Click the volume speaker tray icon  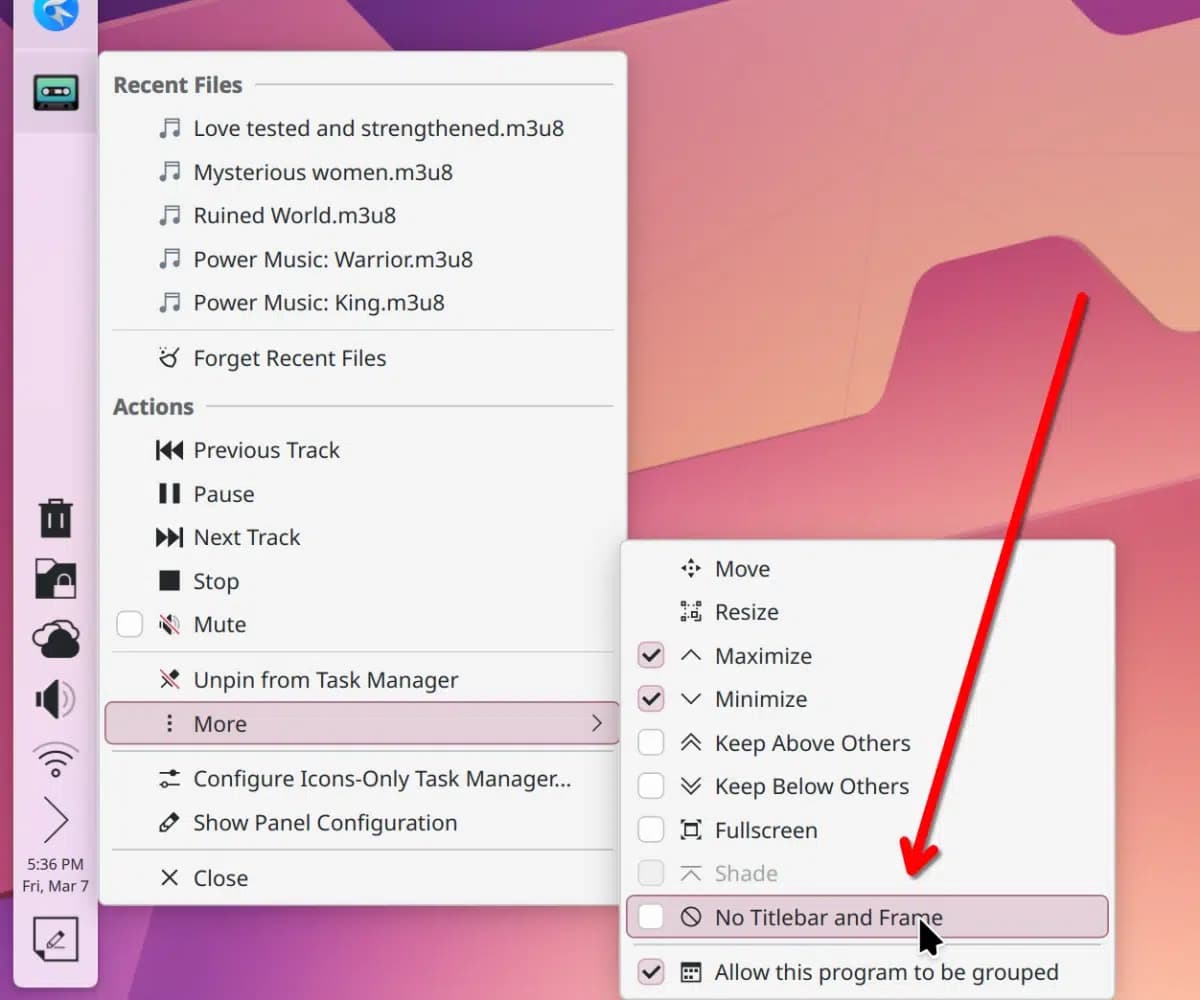56,700
